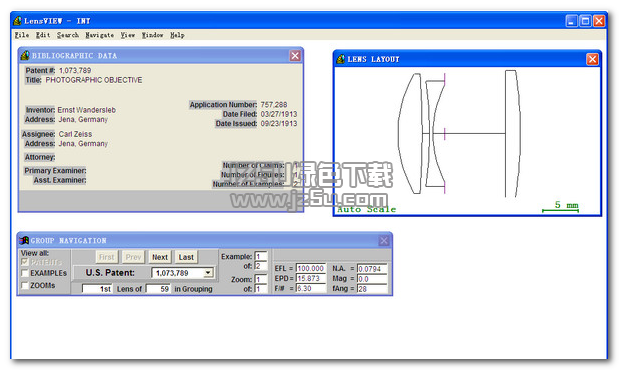Click the Lens Layout panel icon
Screen dimensions: 619x370
click(x=340, y=59)
